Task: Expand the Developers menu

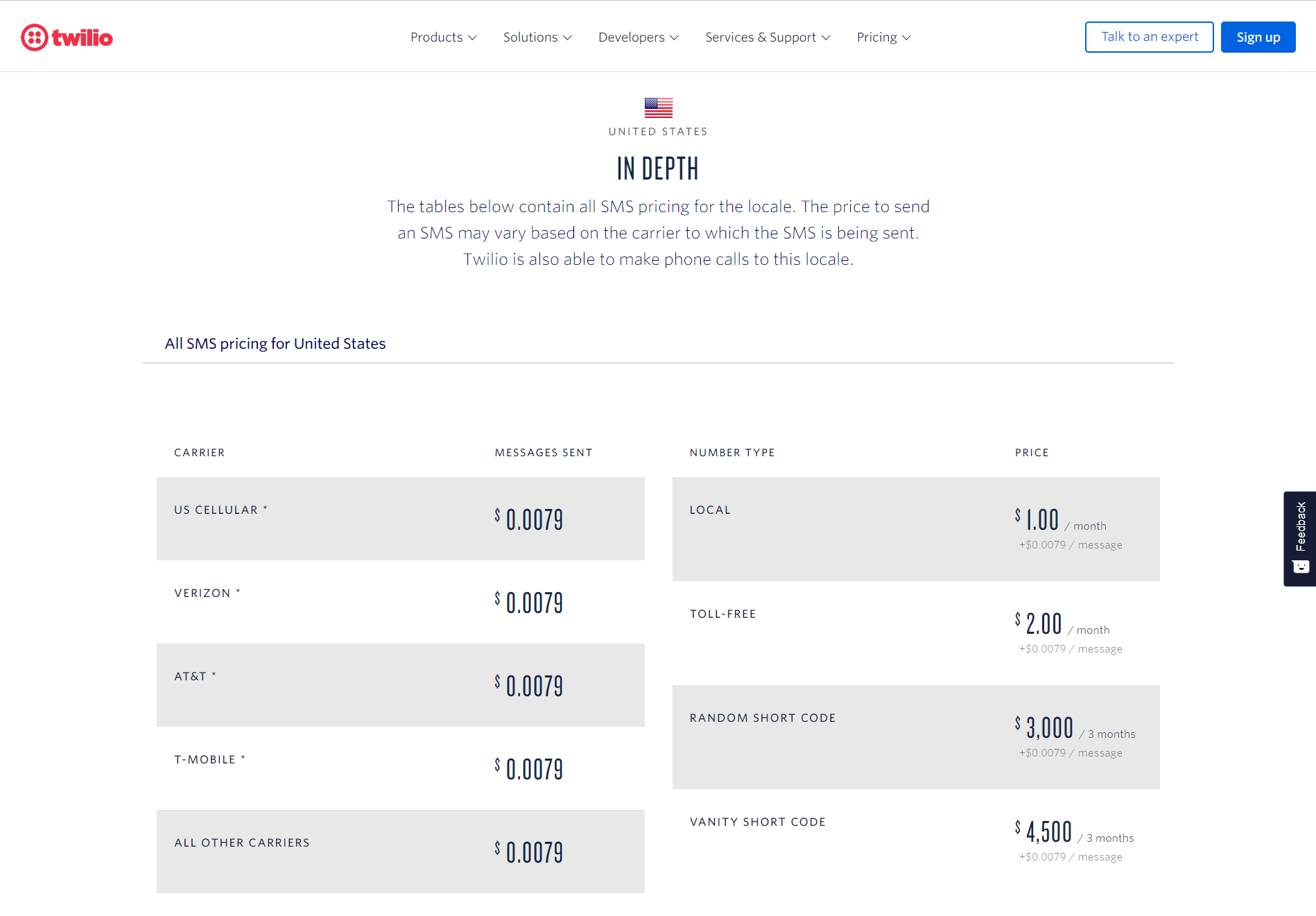Action: click(639, 37)
